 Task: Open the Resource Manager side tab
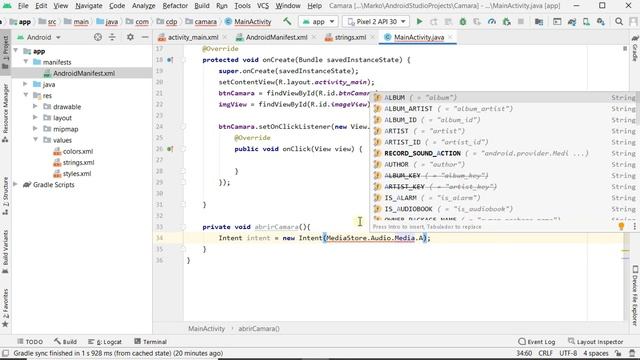[5, 113]
